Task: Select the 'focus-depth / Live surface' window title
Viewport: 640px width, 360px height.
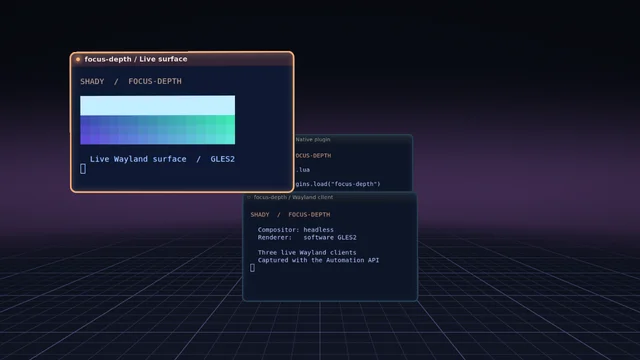Action: pos(136,59)
